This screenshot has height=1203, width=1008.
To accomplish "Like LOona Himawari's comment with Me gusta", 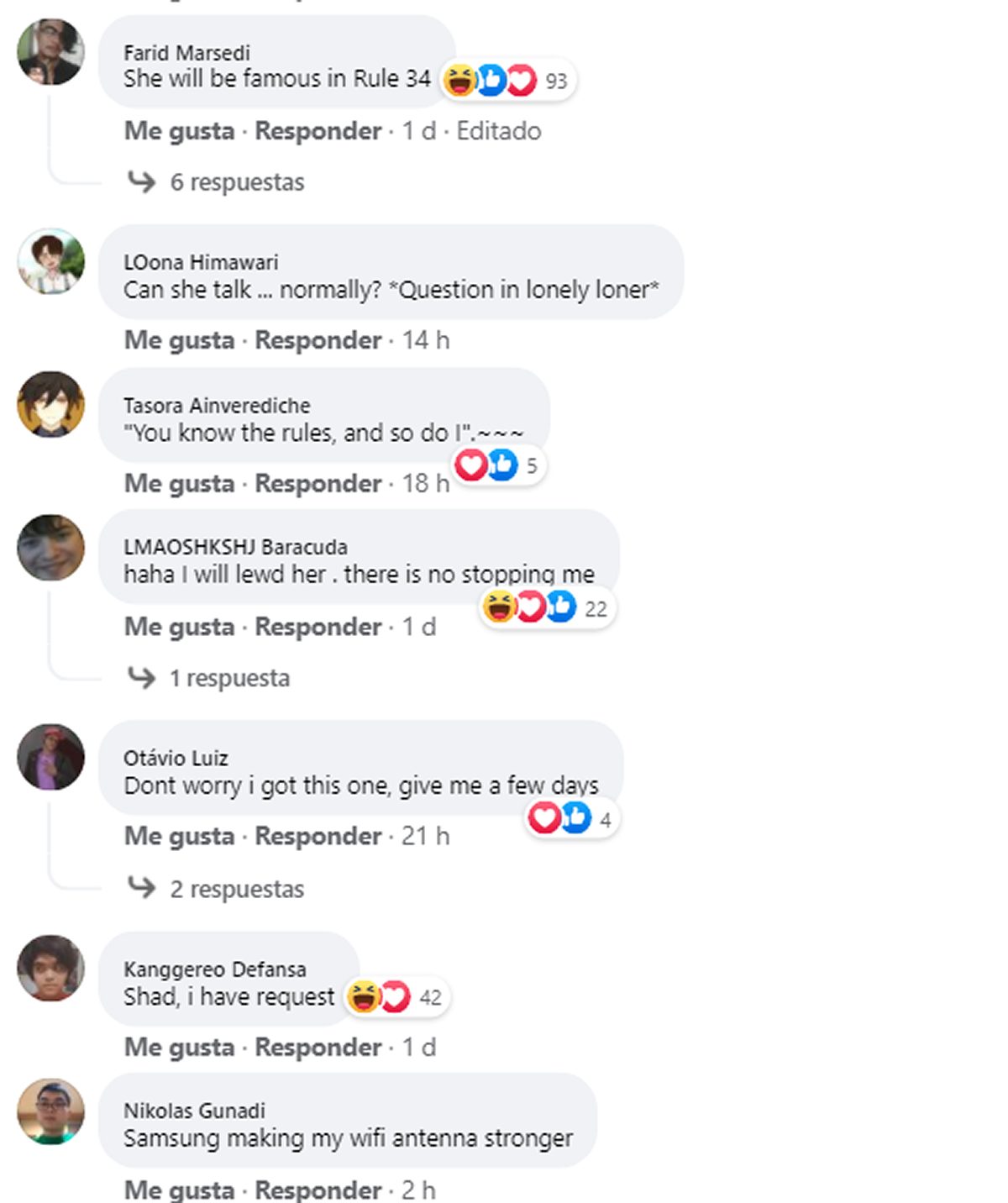I will coord(179,340).
